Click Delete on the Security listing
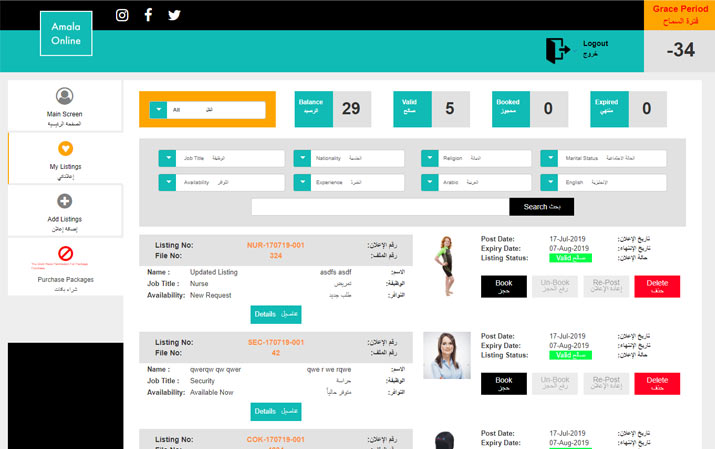 656,384
